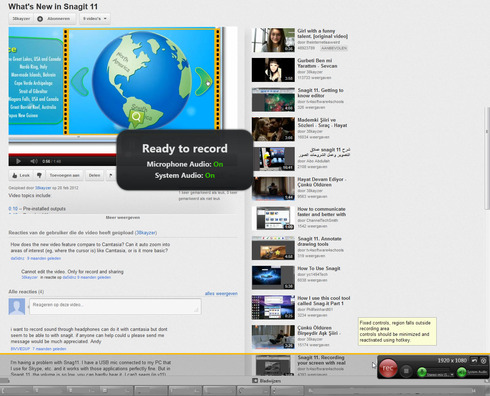Click the undo arrow icon in recorder panel
The width and height of the screenshot is (490, 396).
(x=474, y=360)
